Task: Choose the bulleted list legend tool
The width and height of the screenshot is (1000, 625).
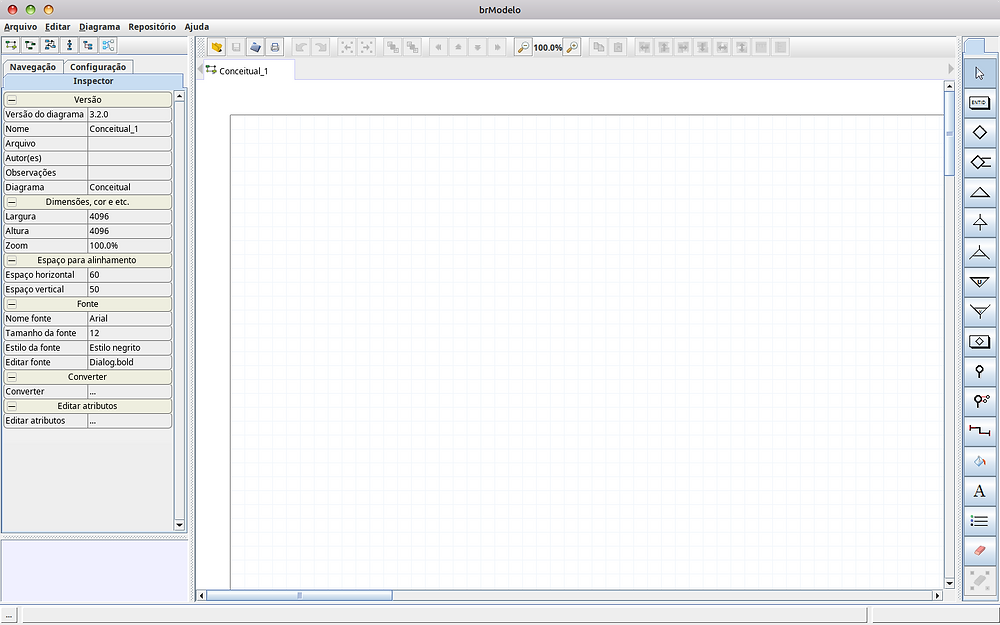Action: 979,521
